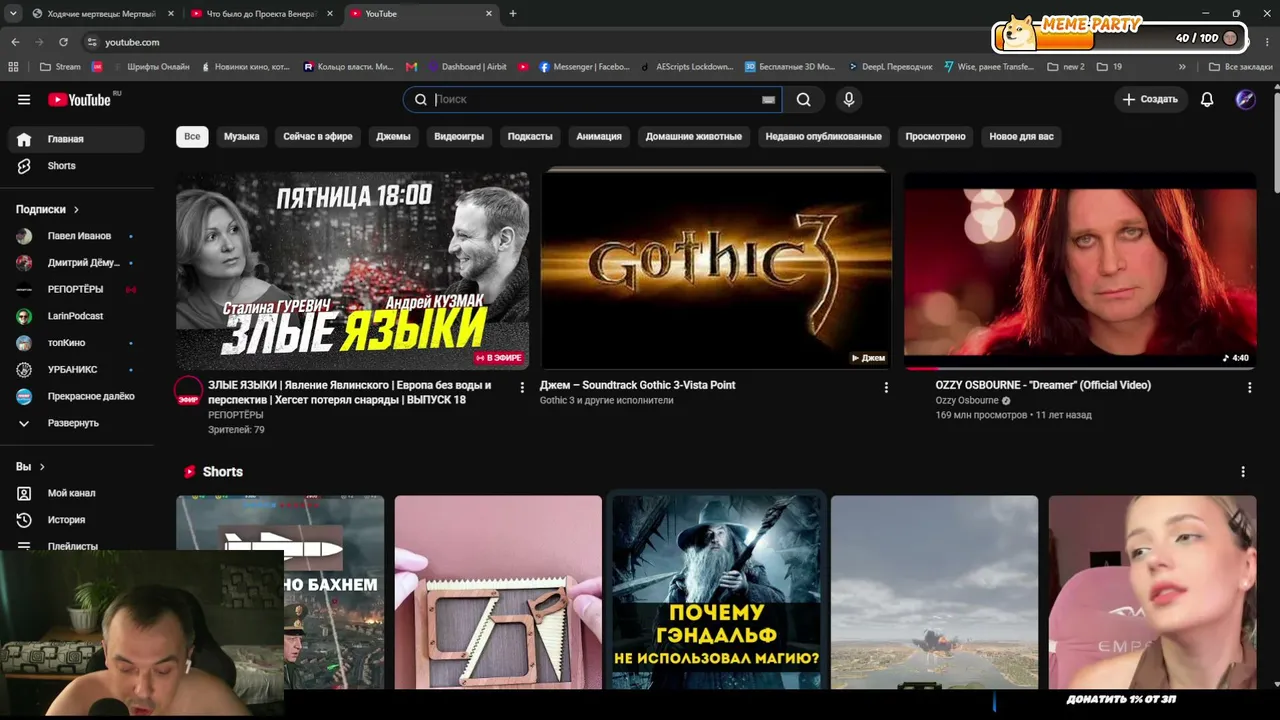Viewport: 1280px width, 720px height.
Task: Open the Dashboard Airbit bookmark
Action: click(467, 67)
